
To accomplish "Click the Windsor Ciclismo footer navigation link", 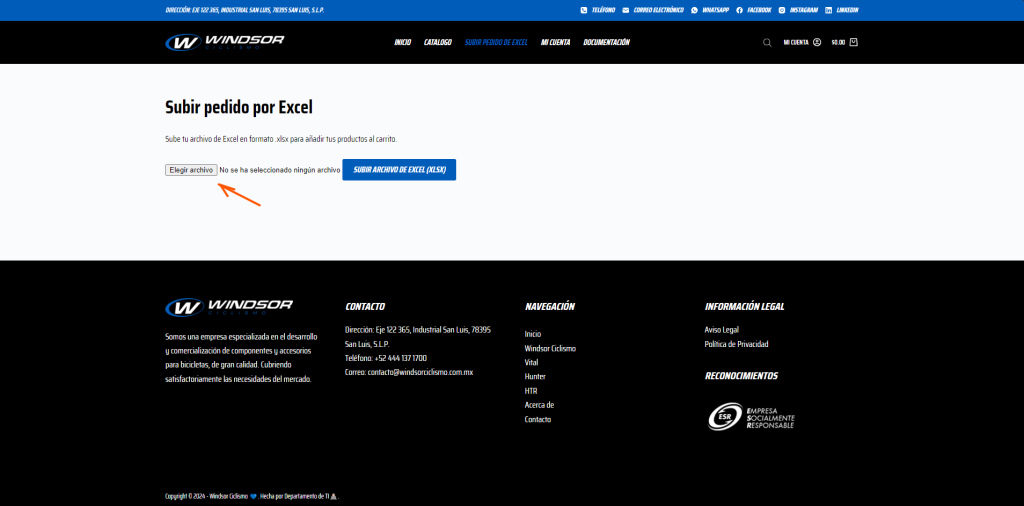I will point(550,348).
